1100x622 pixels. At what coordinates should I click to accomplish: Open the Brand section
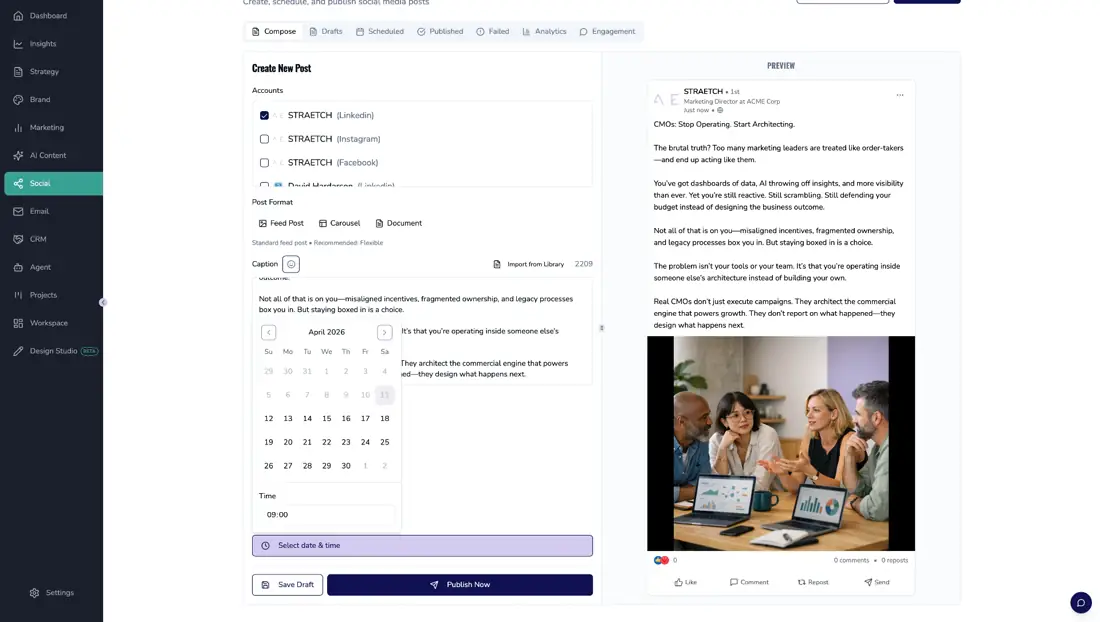coord(51,100)
